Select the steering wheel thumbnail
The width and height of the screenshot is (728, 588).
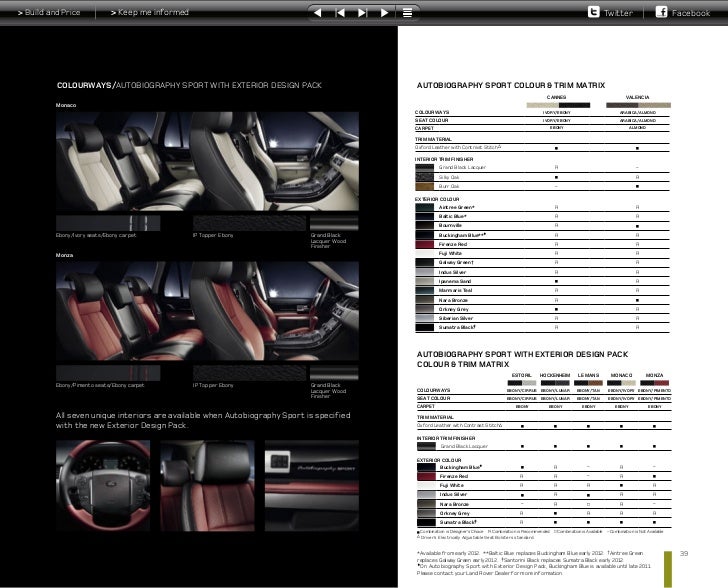[x=103, y=485]
